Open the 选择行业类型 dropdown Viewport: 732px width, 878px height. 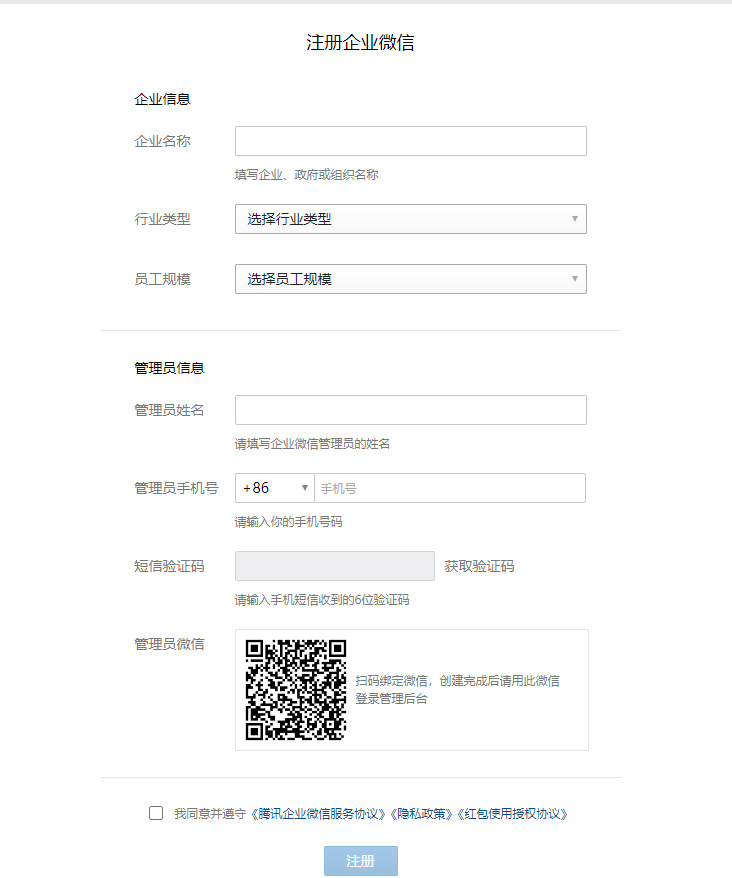click(411, 219)
